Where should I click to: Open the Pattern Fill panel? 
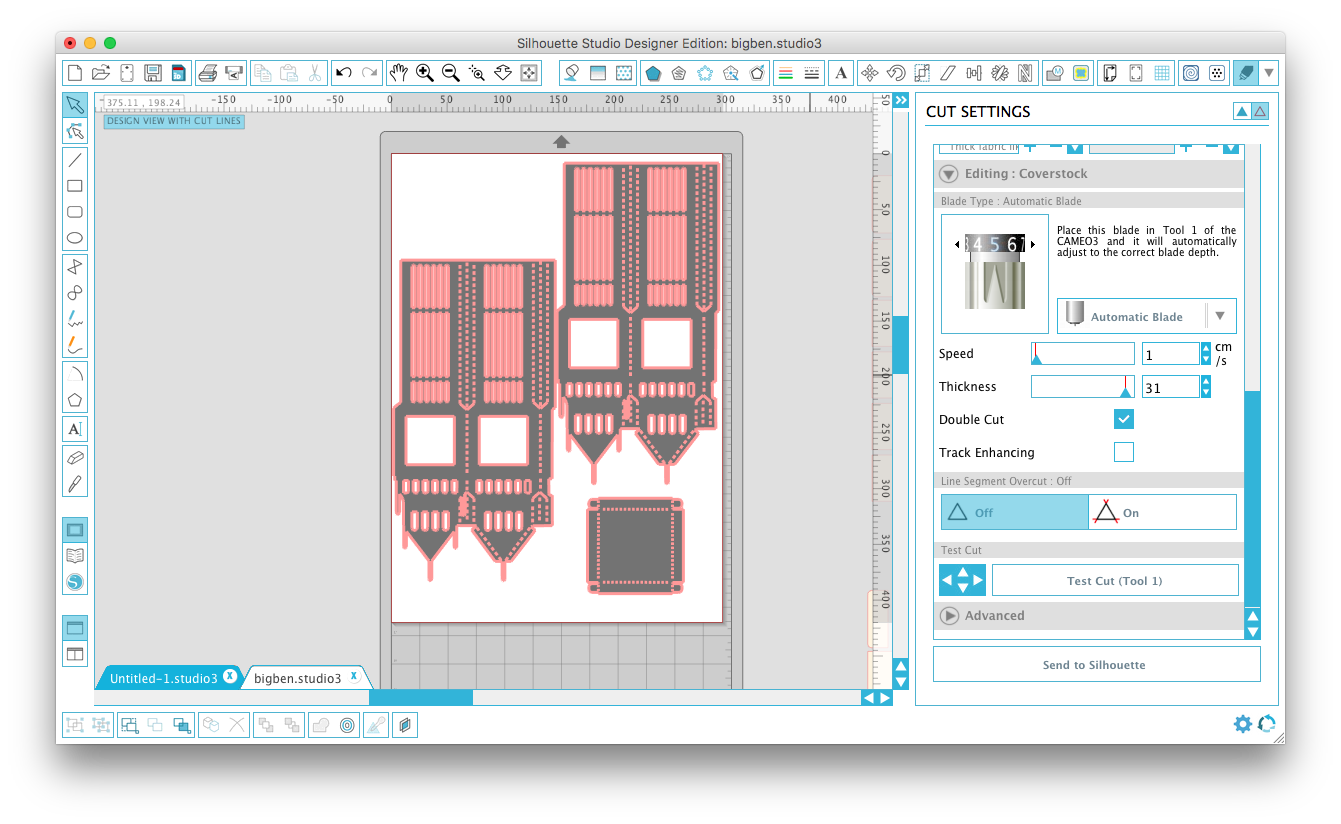(624, 73)
